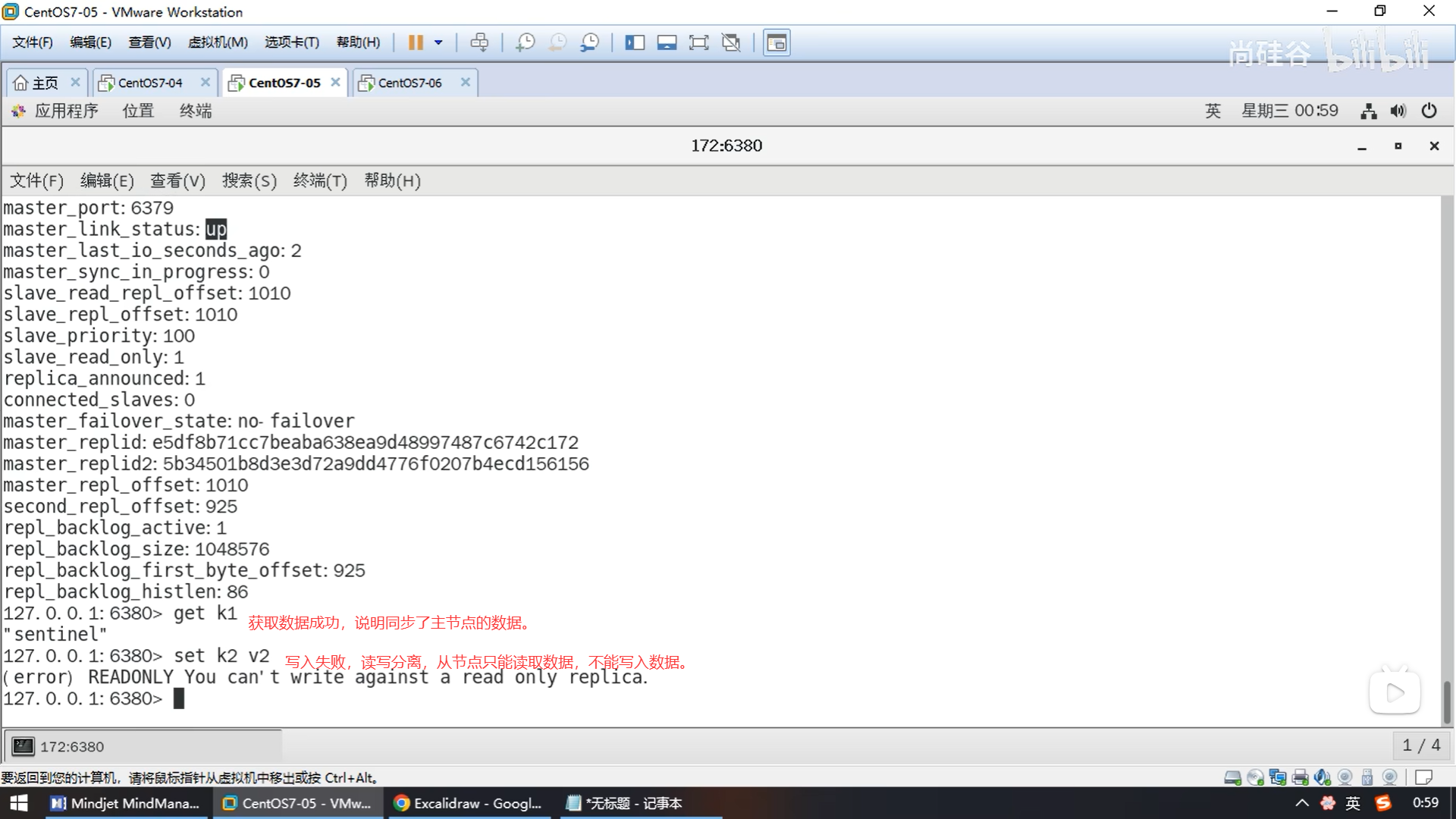Toggle the VM library sidebar view

[x=634, y=42]
